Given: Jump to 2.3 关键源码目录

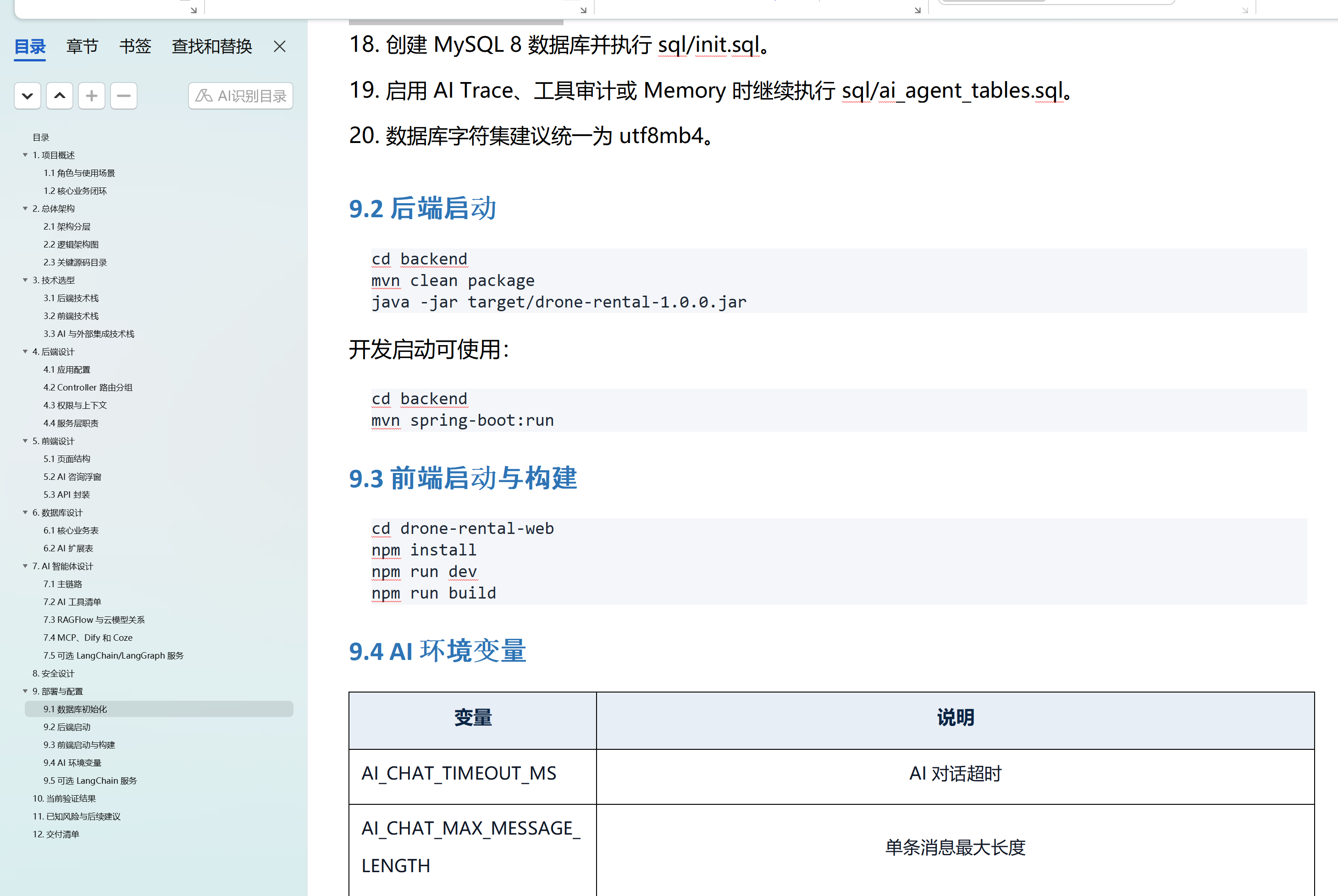Looking at the screenshot, I should click(75, 262).
